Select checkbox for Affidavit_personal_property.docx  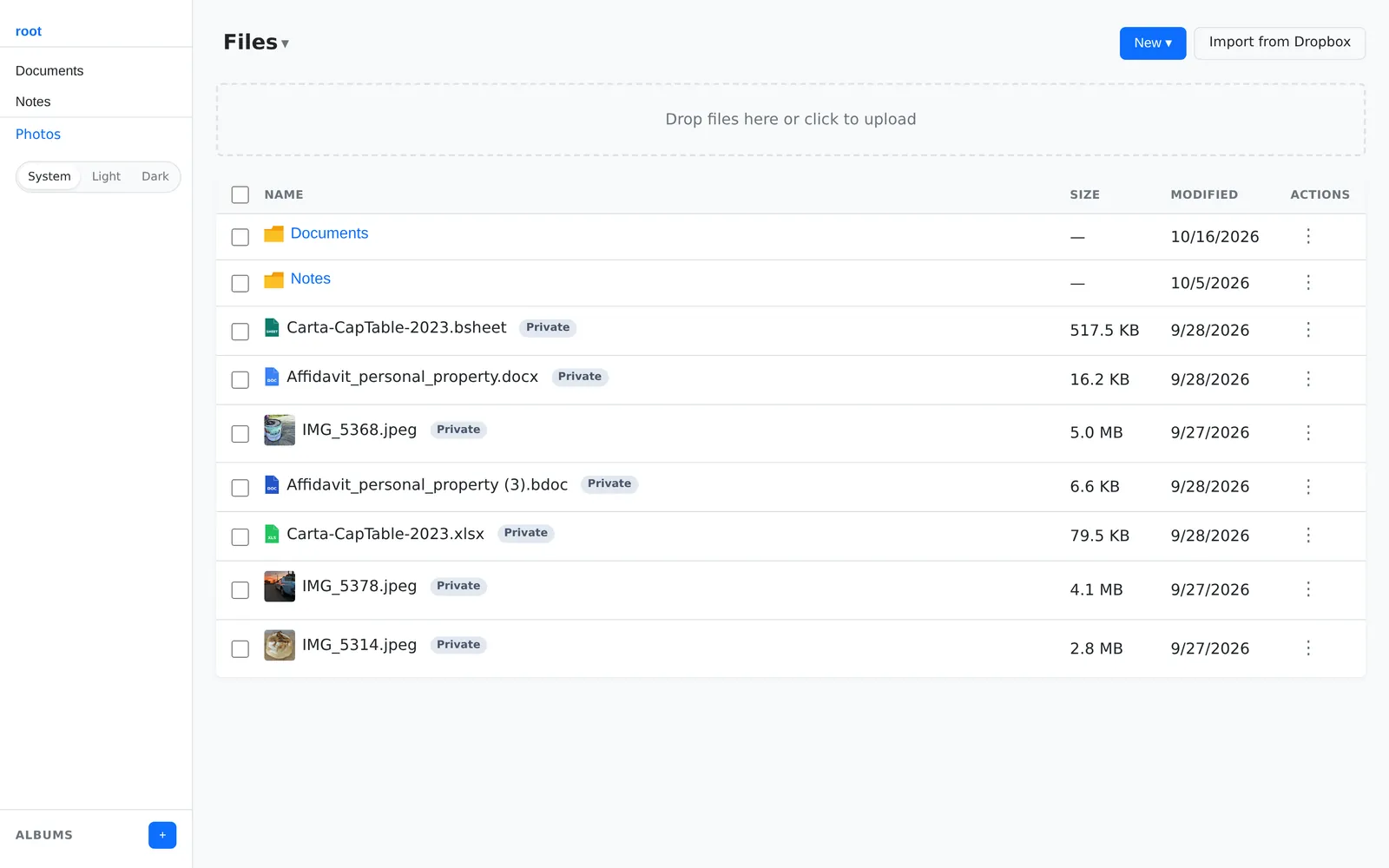click(x=240, y=380)
